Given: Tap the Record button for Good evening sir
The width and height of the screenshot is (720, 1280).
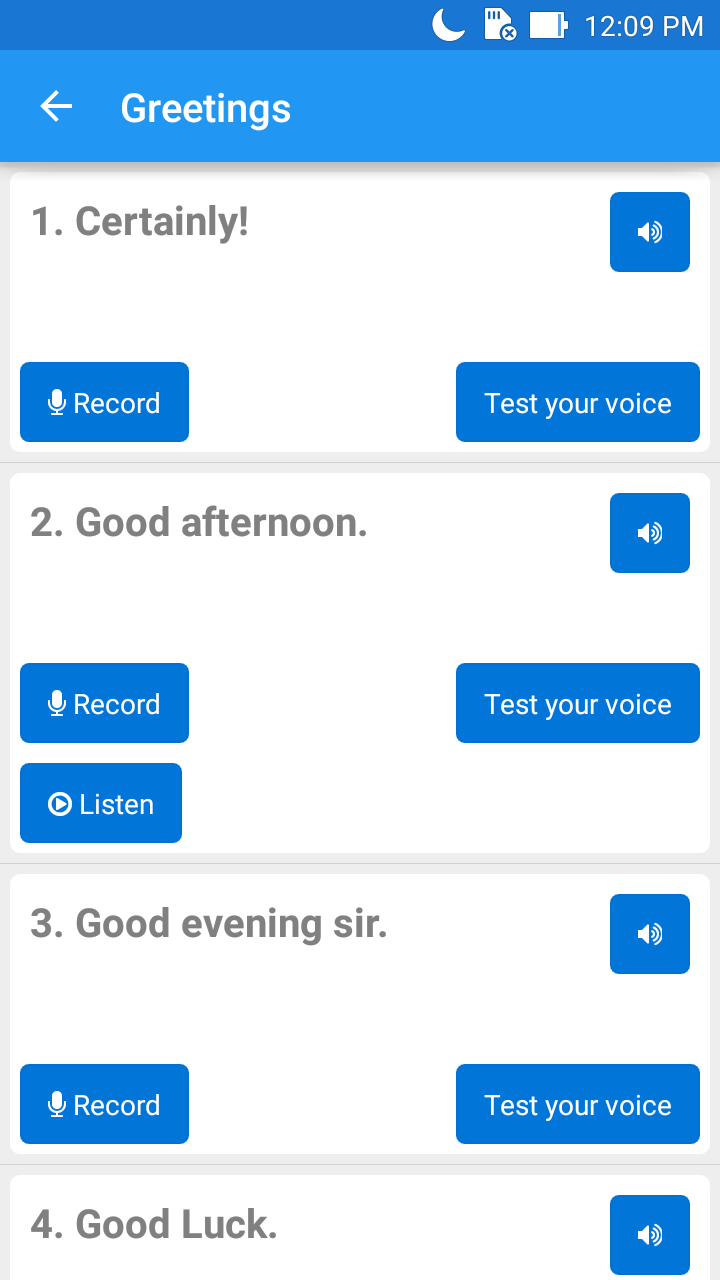Looking at the screenshot, I should click(104, 1104).
